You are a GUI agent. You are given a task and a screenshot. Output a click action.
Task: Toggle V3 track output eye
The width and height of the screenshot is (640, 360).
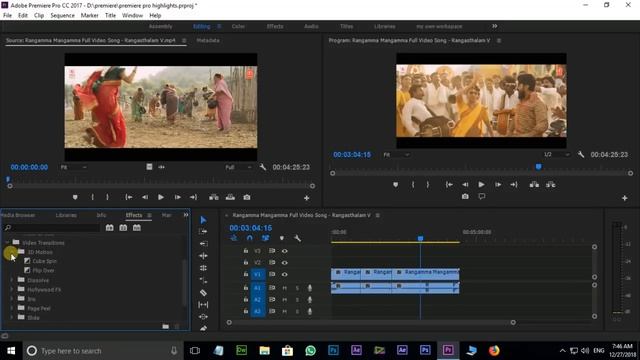pos(284,251)
